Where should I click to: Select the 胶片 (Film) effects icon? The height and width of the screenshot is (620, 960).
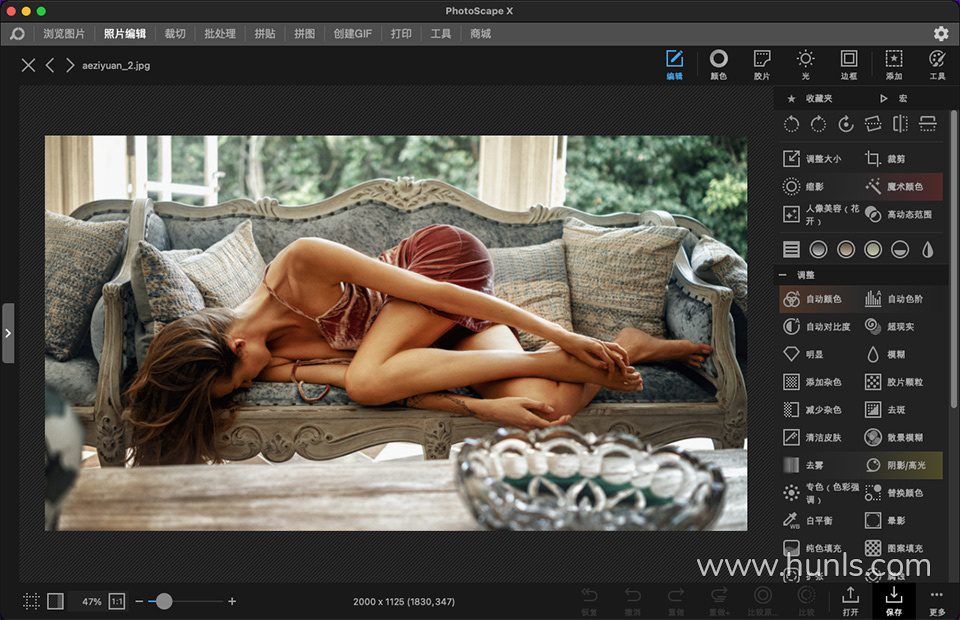[x=761, y=63]
